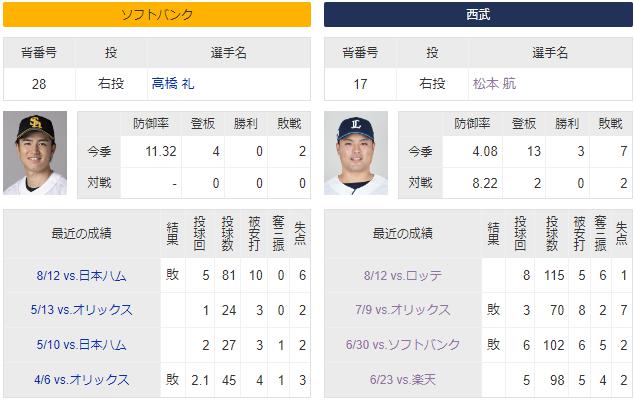This screenshot has height=401, width=634.
Task: Click the Seibu pitcher photo
Action: point(356,153)
